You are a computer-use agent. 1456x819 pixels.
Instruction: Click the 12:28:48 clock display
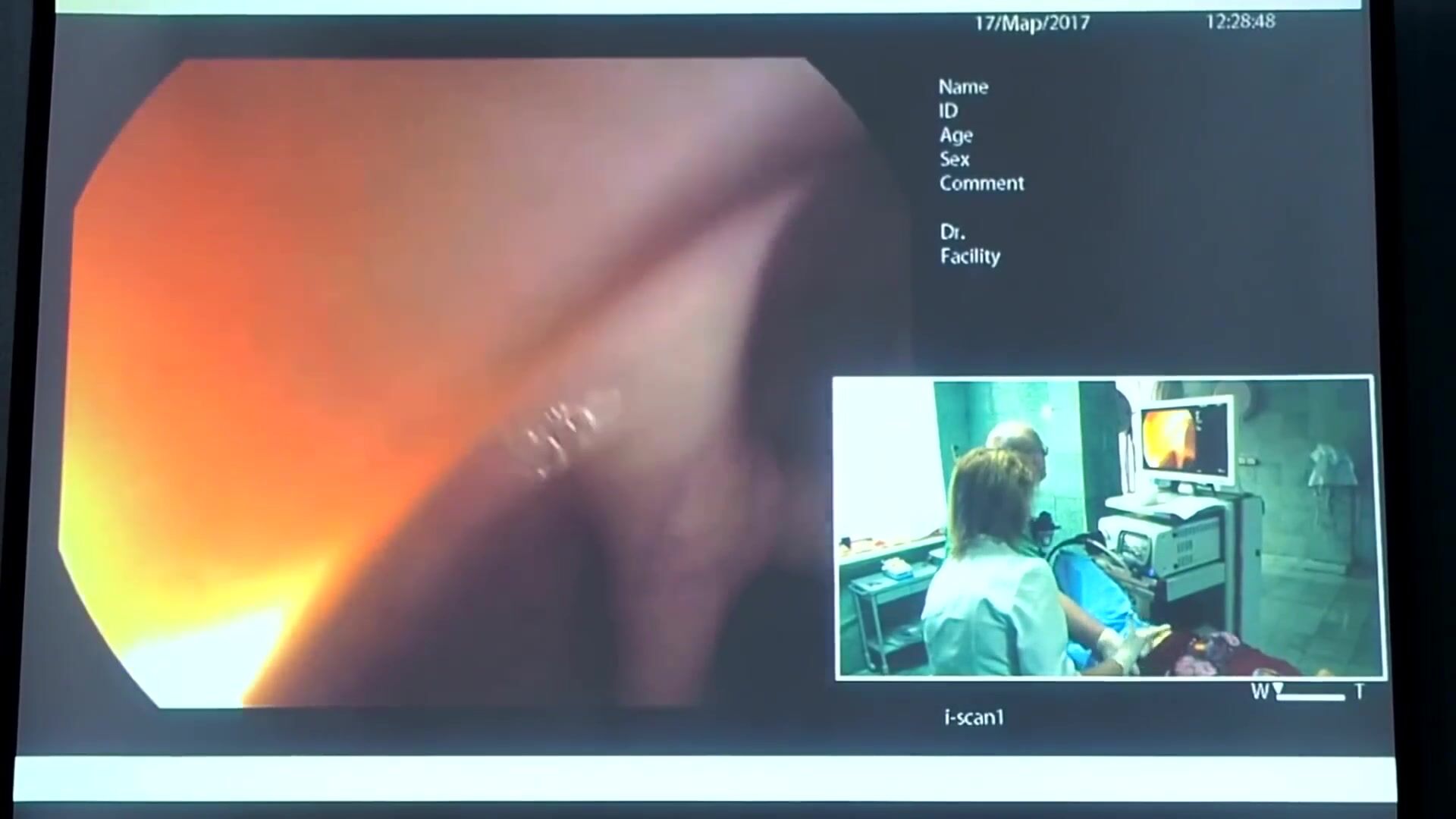click(1240, 21)
